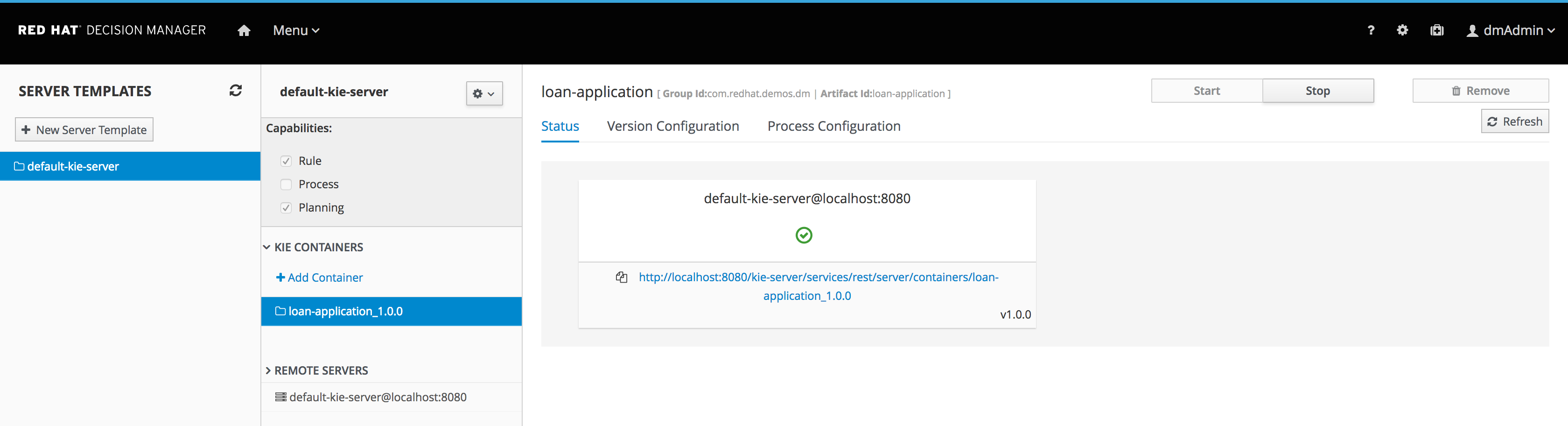Go to the home page icon
1568x426 pixels.
coord(244,30)
